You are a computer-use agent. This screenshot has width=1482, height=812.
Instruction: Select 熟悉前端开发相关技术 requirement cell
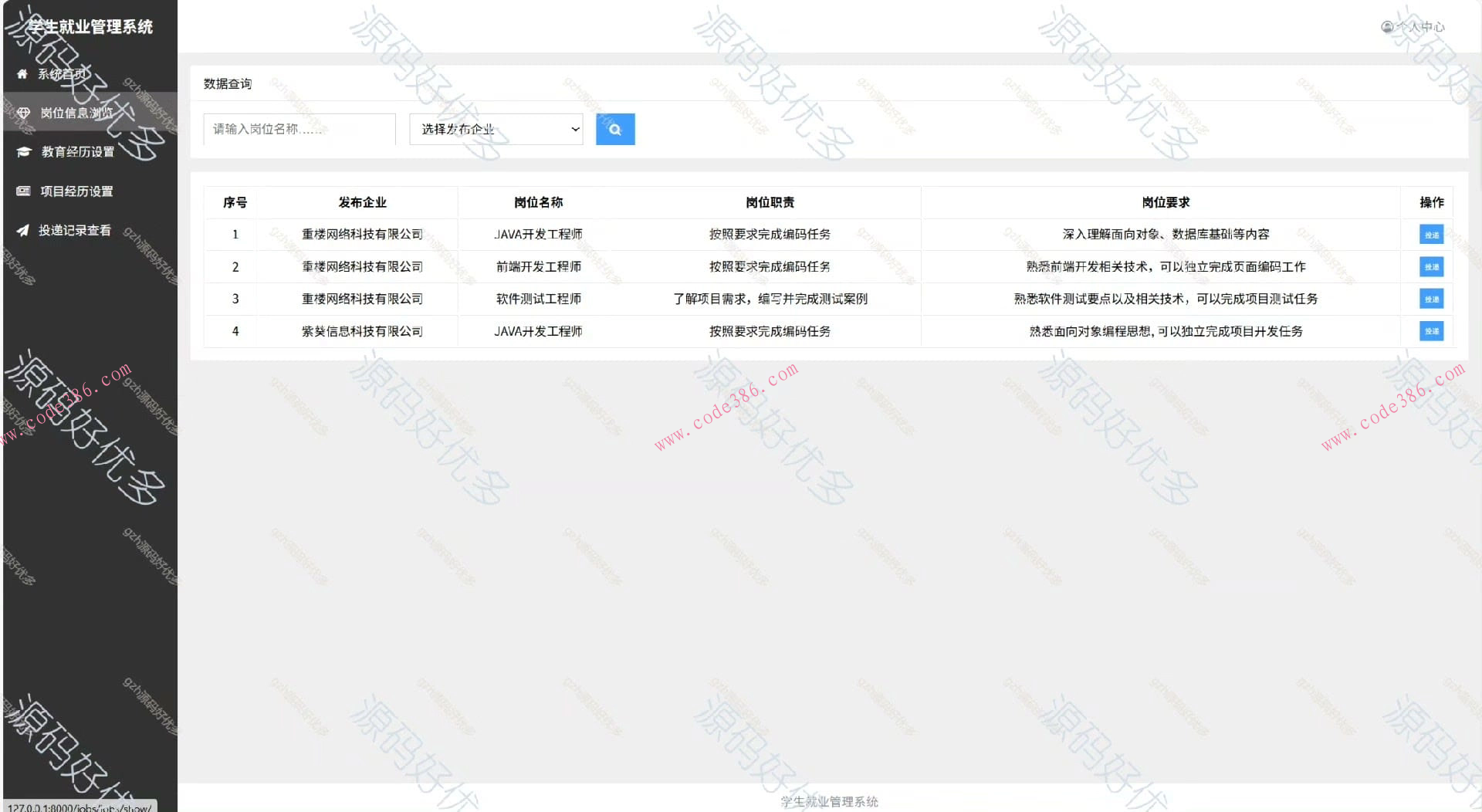[x=1166, y=267]
